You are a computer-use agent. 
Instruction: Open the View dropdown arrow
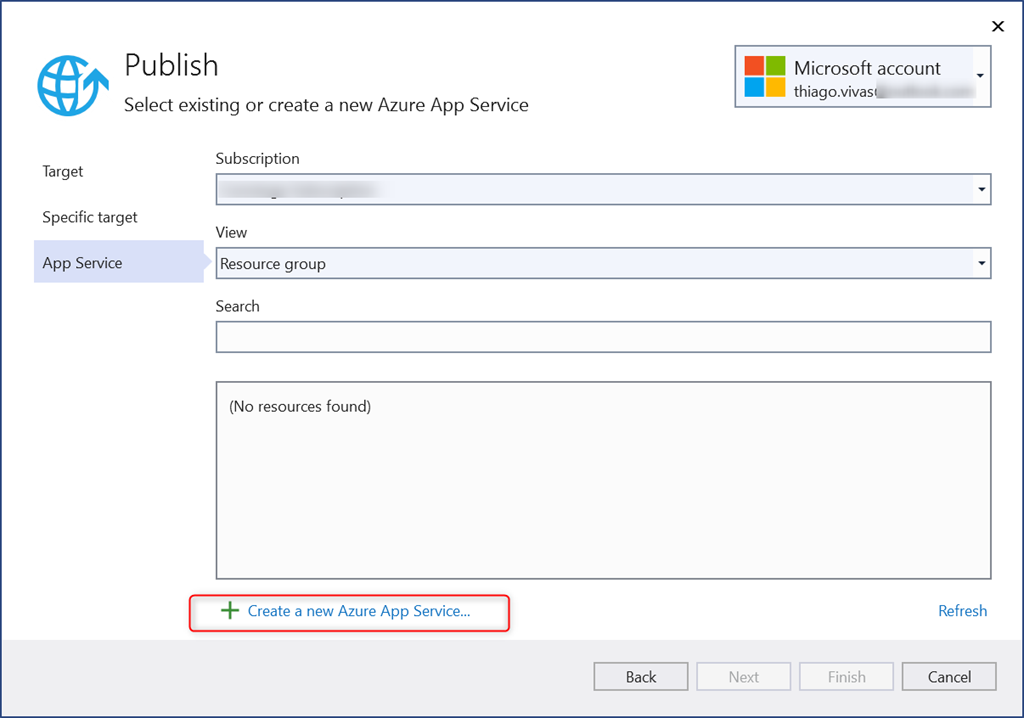point(982,263)
